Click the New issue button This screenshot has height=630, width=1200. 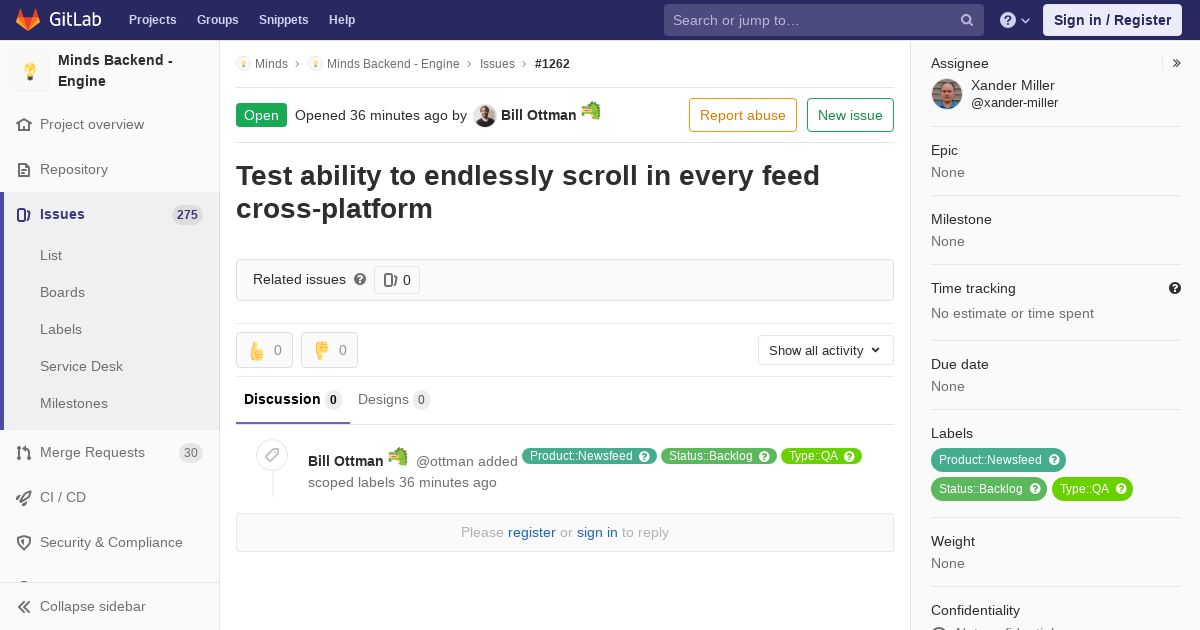click(x=850, y=115)
